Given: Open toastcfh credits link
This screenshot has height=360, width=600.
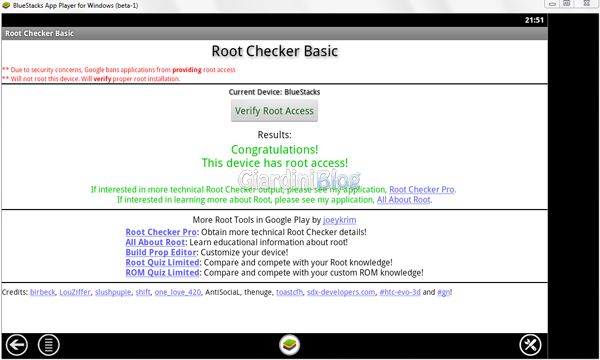Looking at the screenshot, I should [x=289, y=292].
